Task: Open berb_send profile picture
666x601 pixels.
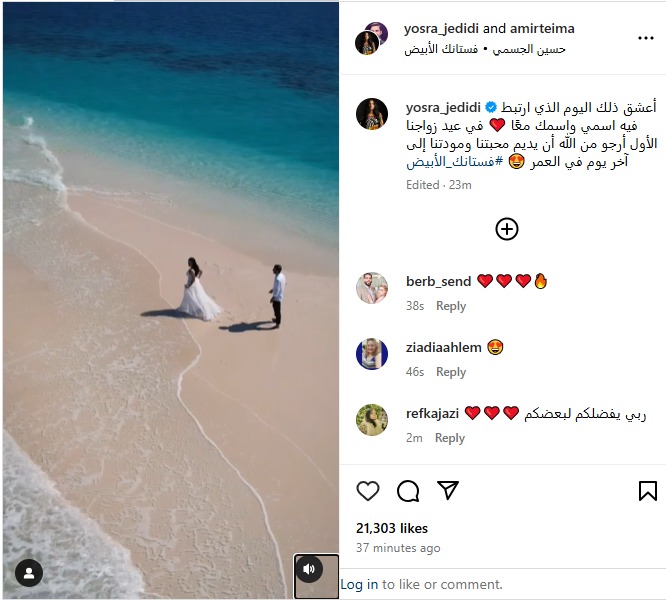Action: pyautogui.click(x=372, y=288)
